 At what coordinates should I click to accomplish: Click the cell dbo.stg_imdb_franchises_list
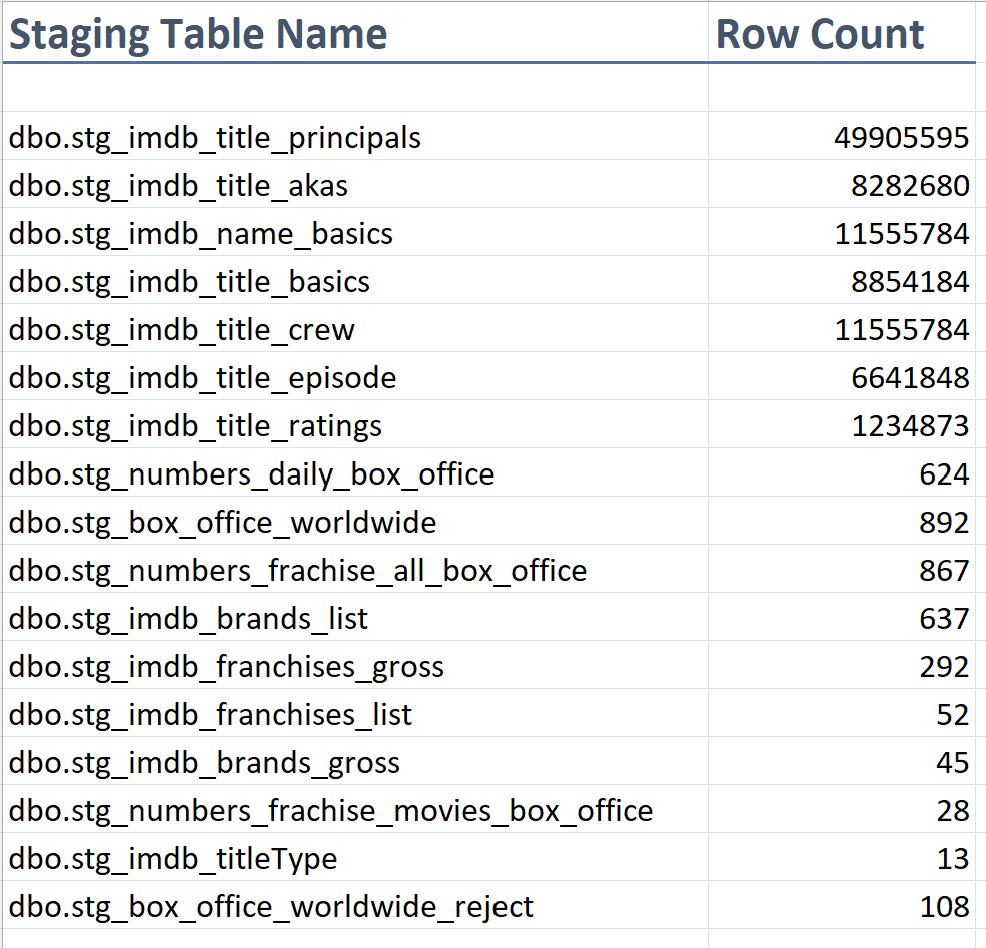[355, 713]
